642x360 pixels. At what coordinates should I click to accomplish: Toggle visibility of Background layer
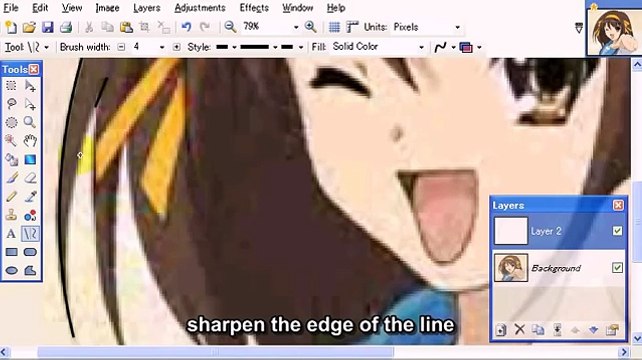[x=617, y=267]
